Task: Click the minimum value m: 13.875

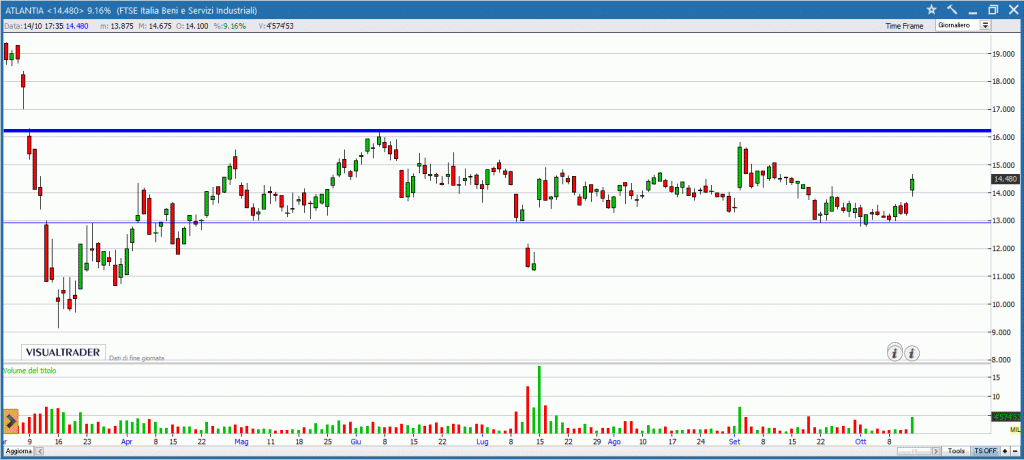Action: click(117, 26)
